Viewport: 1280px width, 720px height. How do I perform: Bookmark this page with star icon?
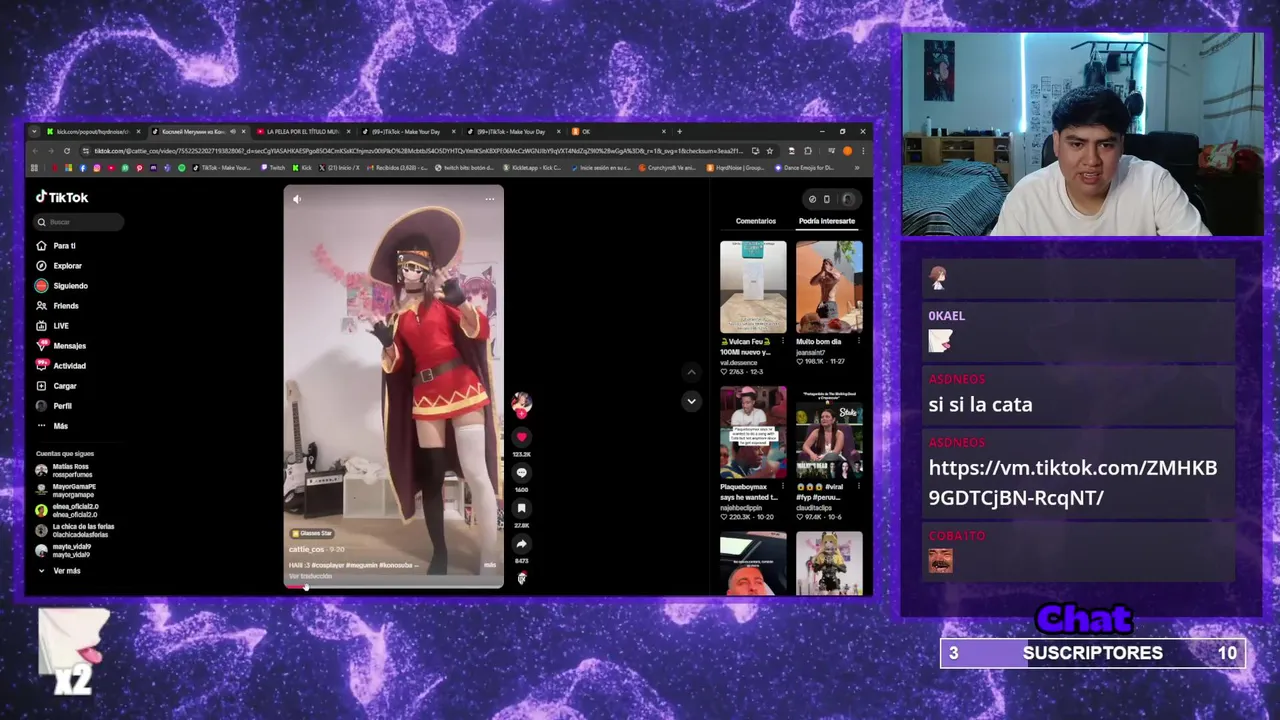click(770, 151)
